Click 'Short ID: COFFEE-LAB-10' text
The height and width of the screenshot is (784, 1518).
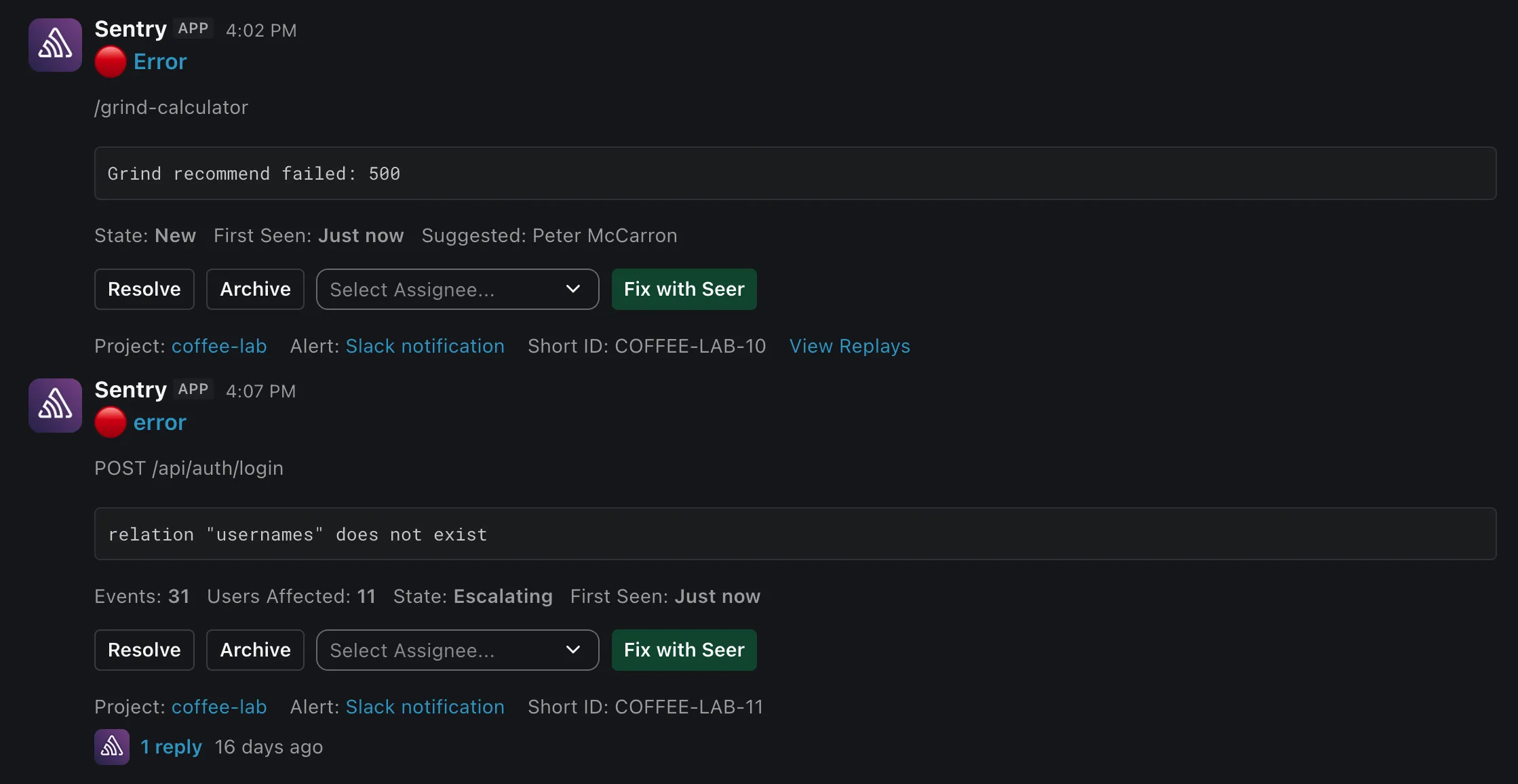click(x=647, y=346)
